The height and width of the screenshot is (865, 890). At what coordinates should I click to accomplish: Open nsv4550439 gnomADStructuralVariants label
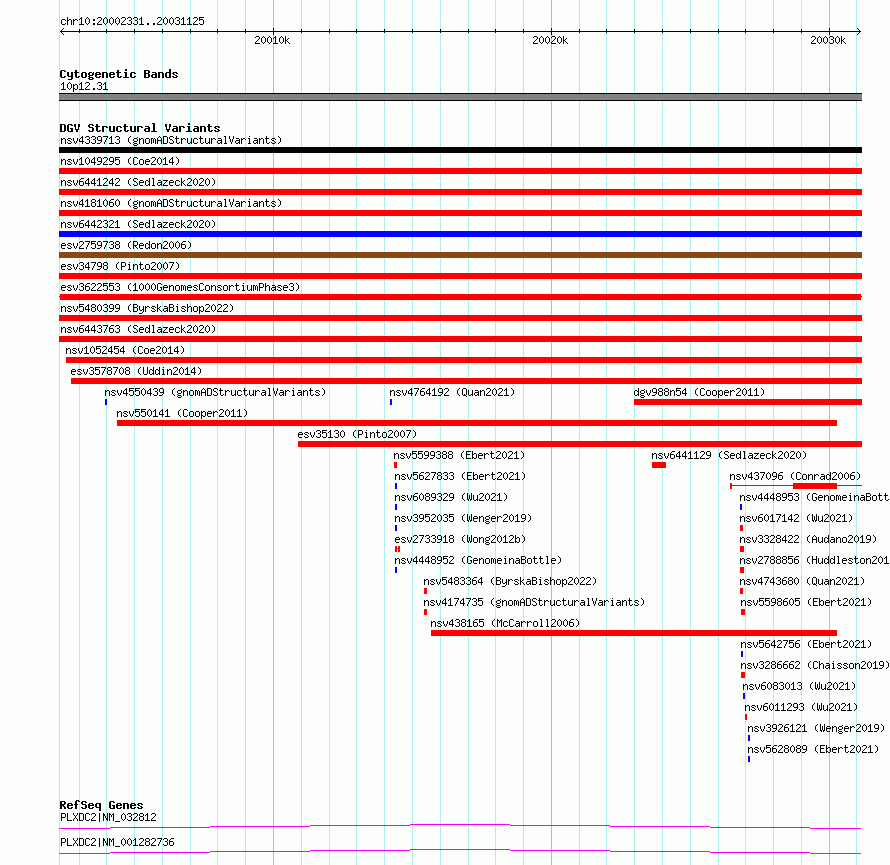click(215, 392)
